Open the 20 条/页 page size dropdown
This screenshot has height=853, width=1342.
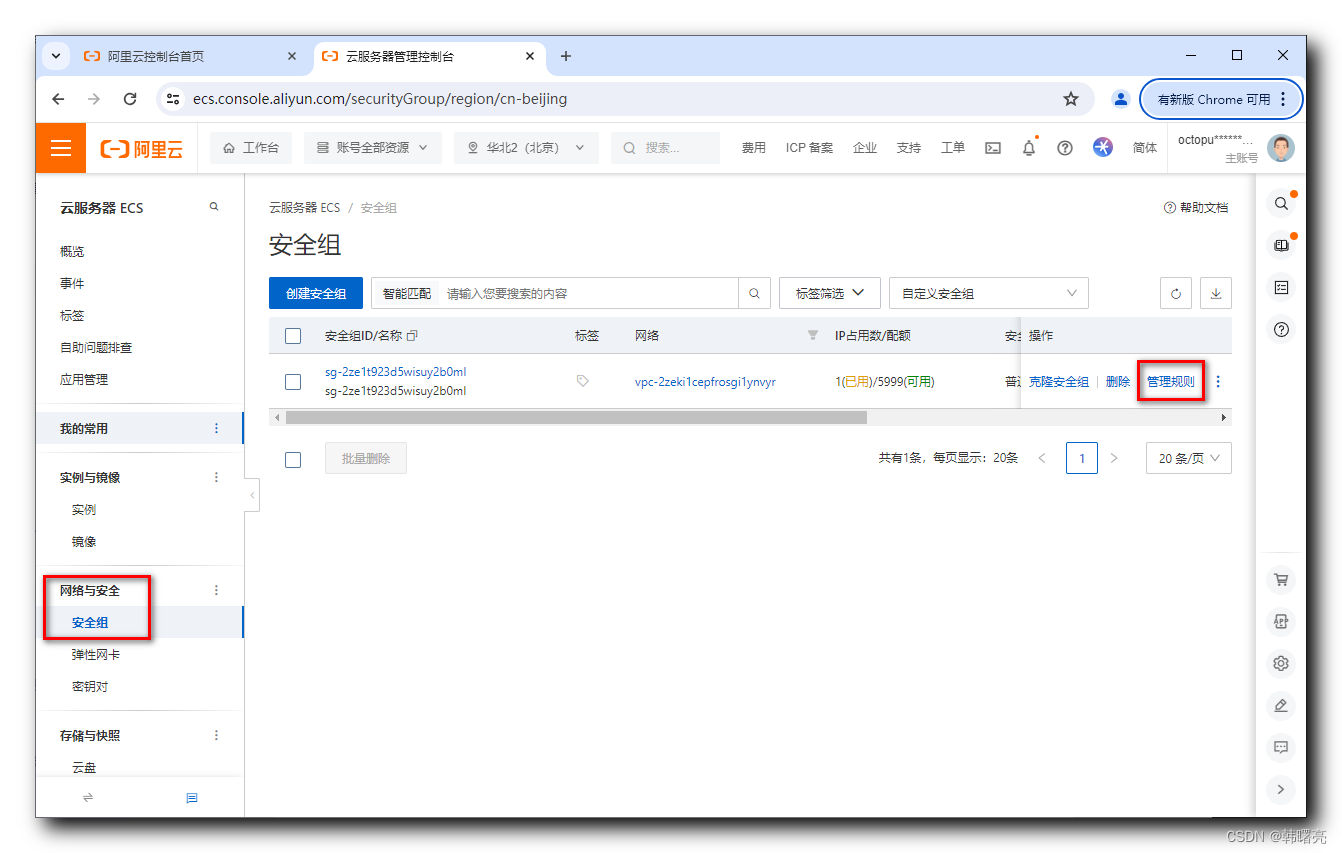1188,457
